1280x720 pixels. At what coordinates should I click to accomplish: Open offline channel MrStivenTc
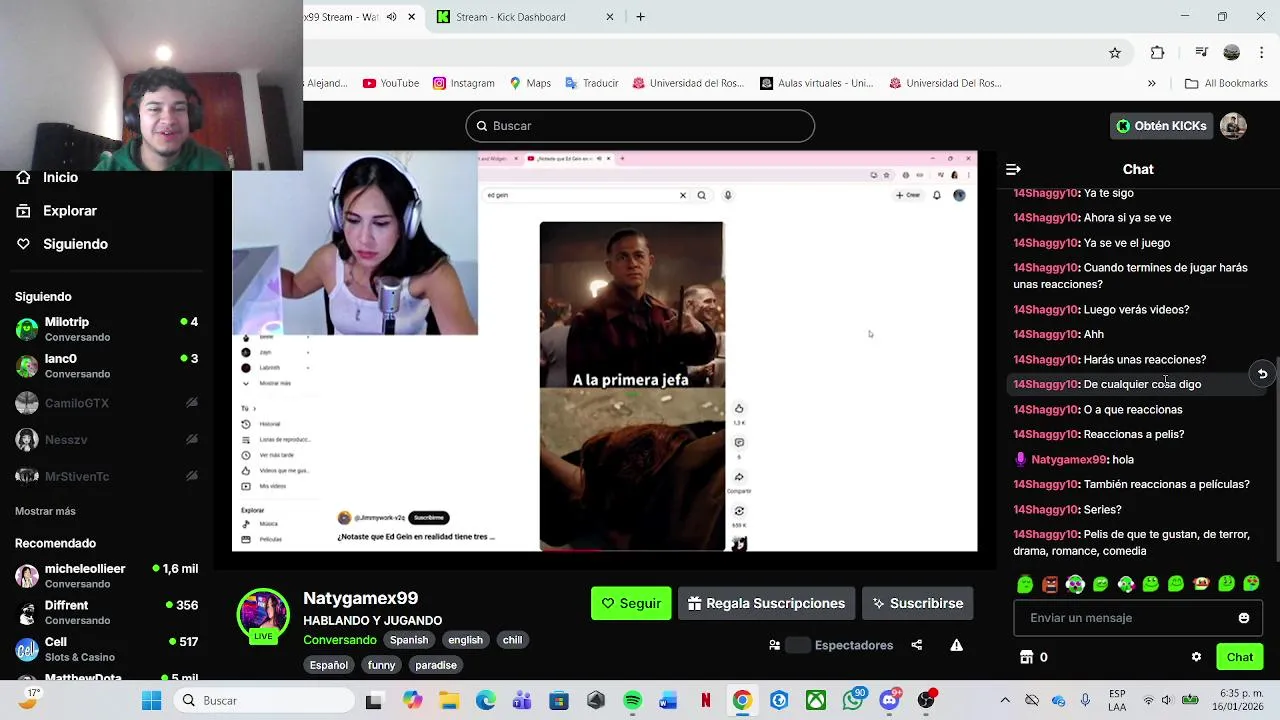click(x=106, y=477)
